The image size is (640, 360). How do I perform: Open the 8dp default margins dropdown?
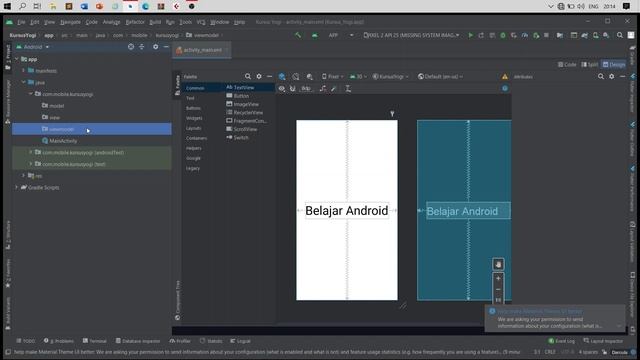click(x=307, y=89)
